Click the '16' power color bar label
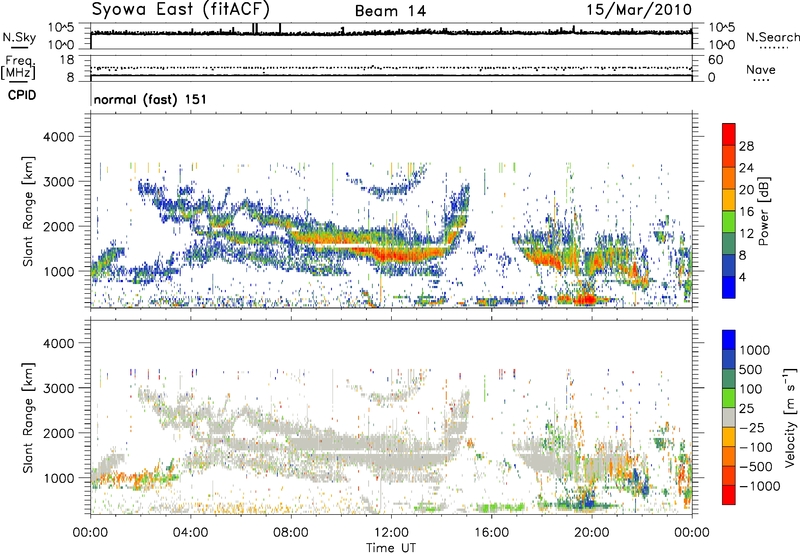800x554 pixels. (746, 212)
